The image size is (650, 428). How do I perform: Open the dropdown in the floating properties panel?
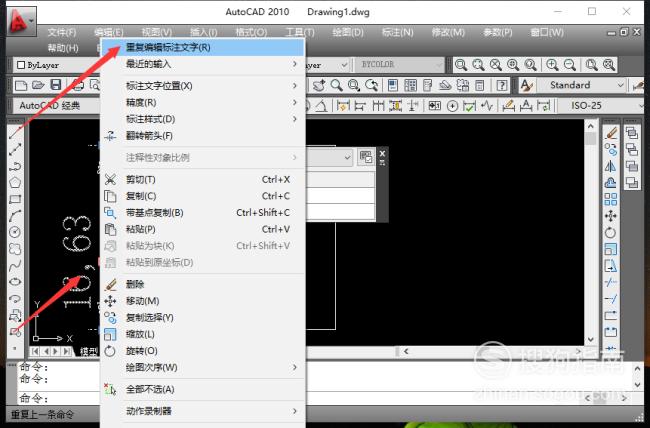(x=347, y=158)
